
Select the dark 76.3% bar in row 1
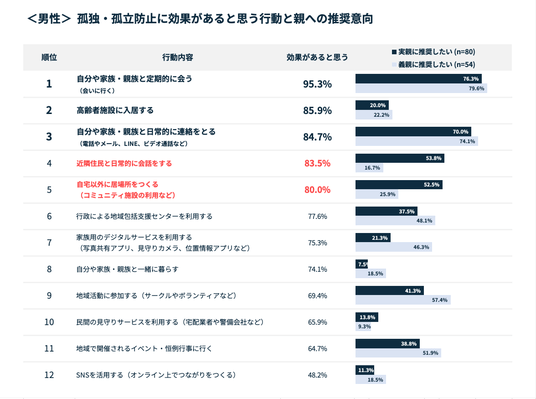pyautogui.click(x=418, y=79)
